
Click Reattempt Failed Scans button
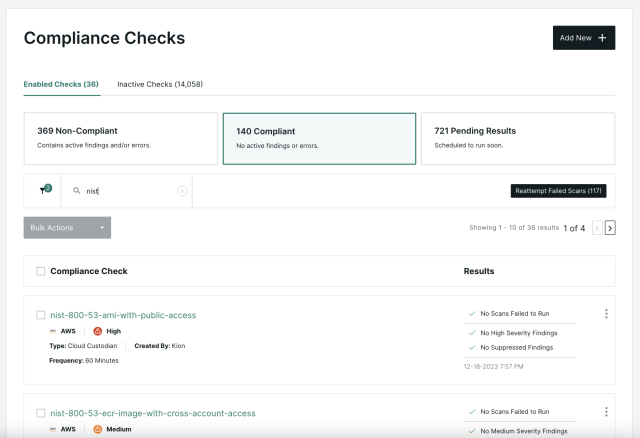pyautogui.click(x=559, y=190)
